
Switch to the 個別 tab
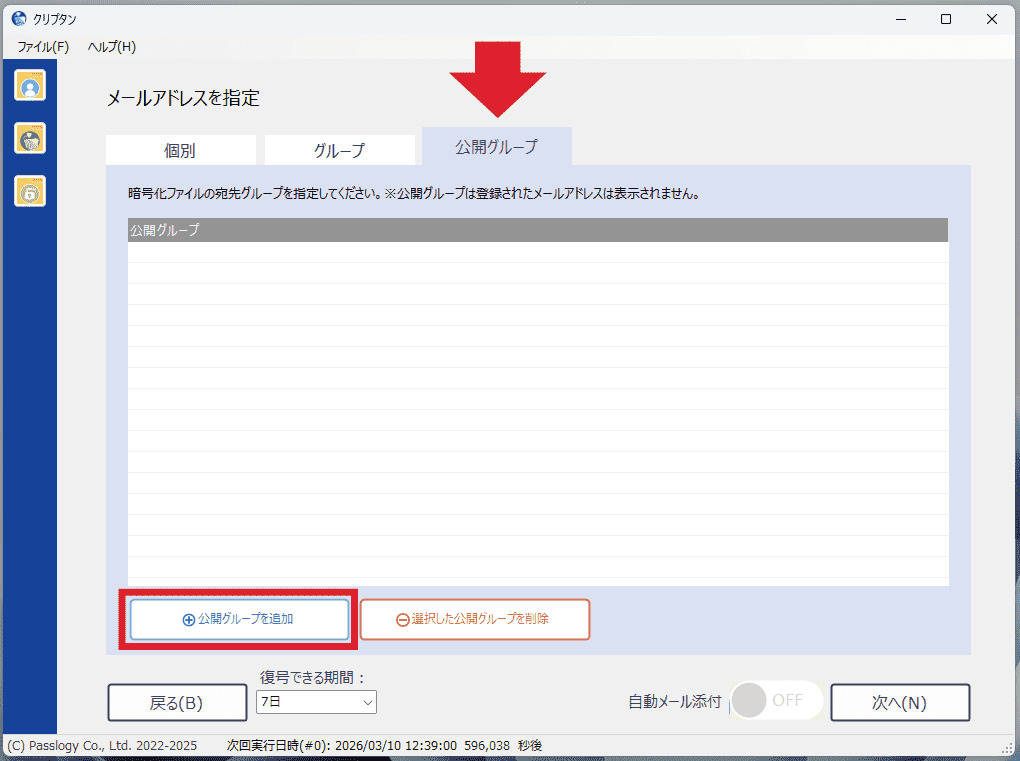tap(180, 151)
